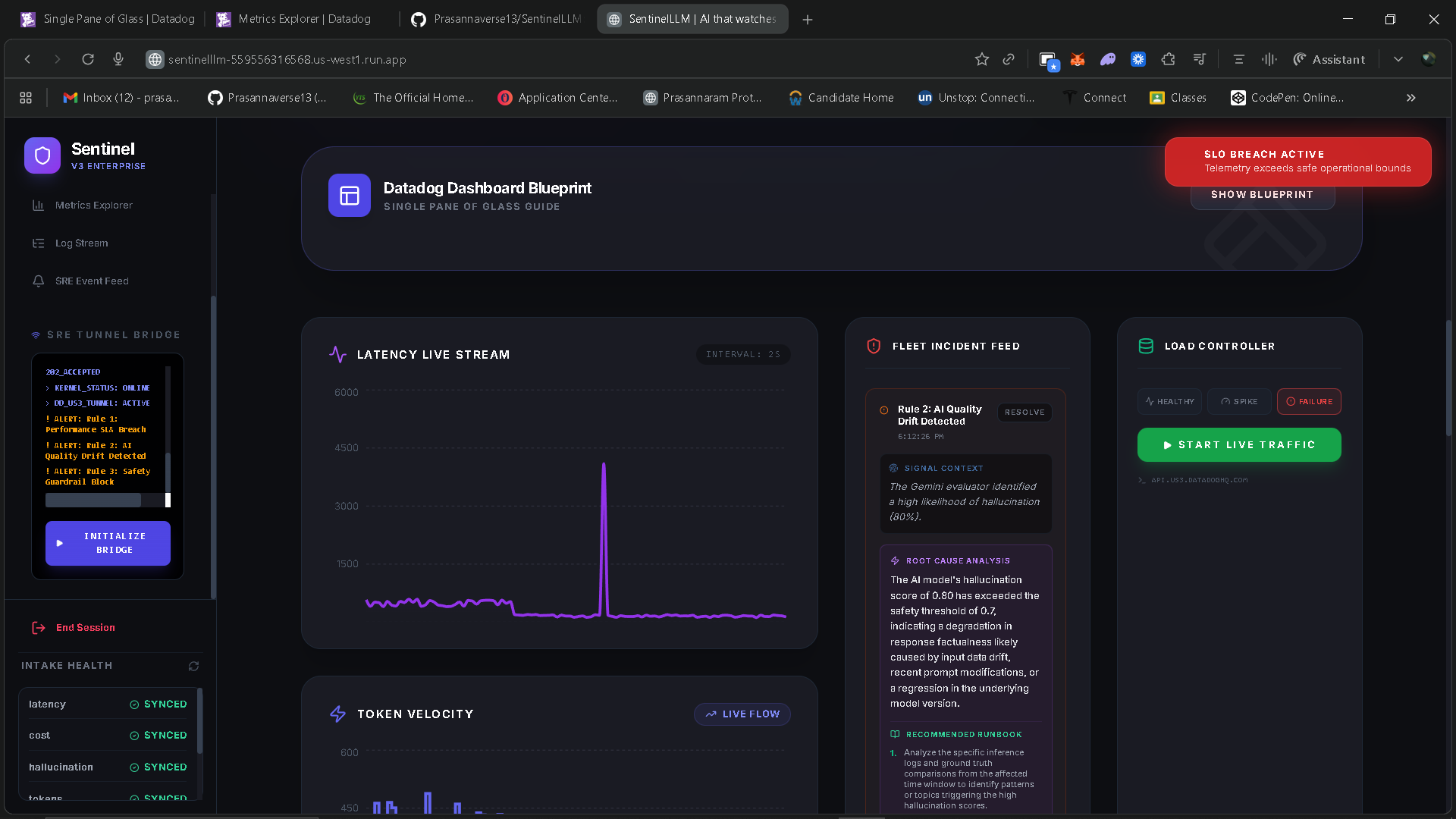This screenshot has height=819, width=1456.
Task: Click the Intake Health refresh icon
Action: (x=193, y=666)
